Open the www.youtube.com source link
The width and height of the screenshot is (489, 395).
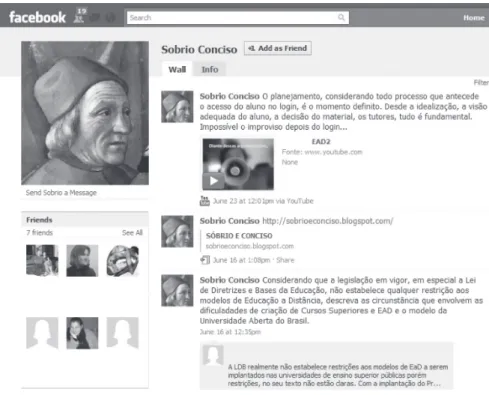pos(333,152)
